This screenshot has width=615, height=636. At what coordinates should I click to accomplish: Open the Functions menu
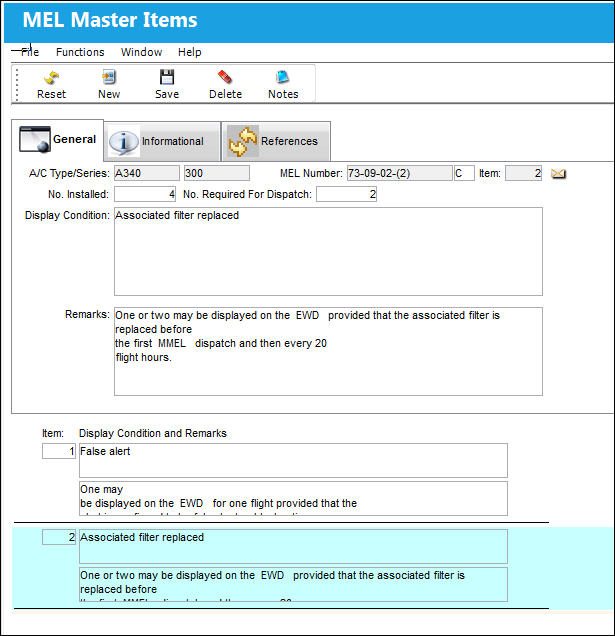tap(80, 52)
